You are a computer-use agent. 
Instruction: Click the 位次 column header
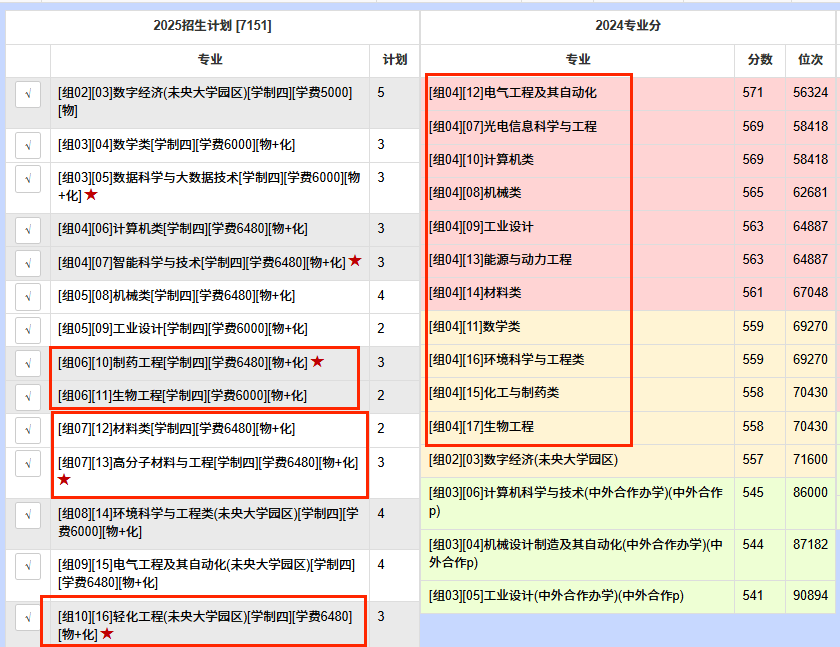pyautogui.click(x=810, y=59)
